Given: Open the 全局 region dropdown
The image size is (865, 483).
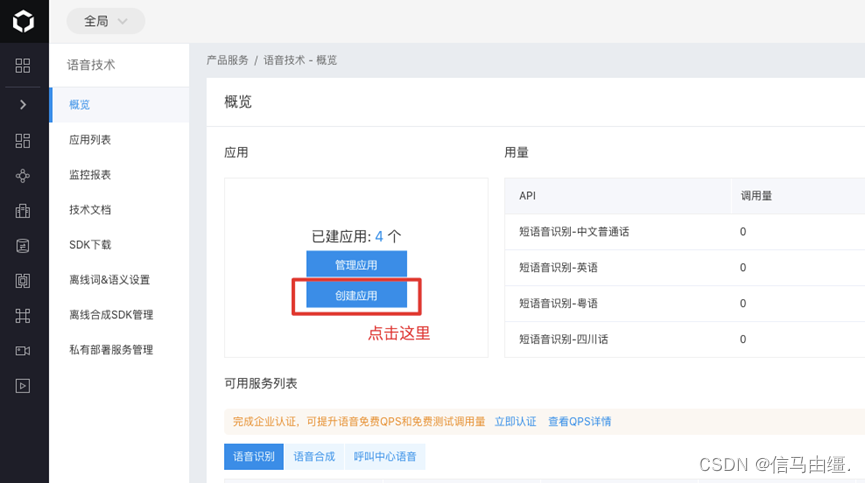Looking at the screenshot, I should [x=105, y=21].
